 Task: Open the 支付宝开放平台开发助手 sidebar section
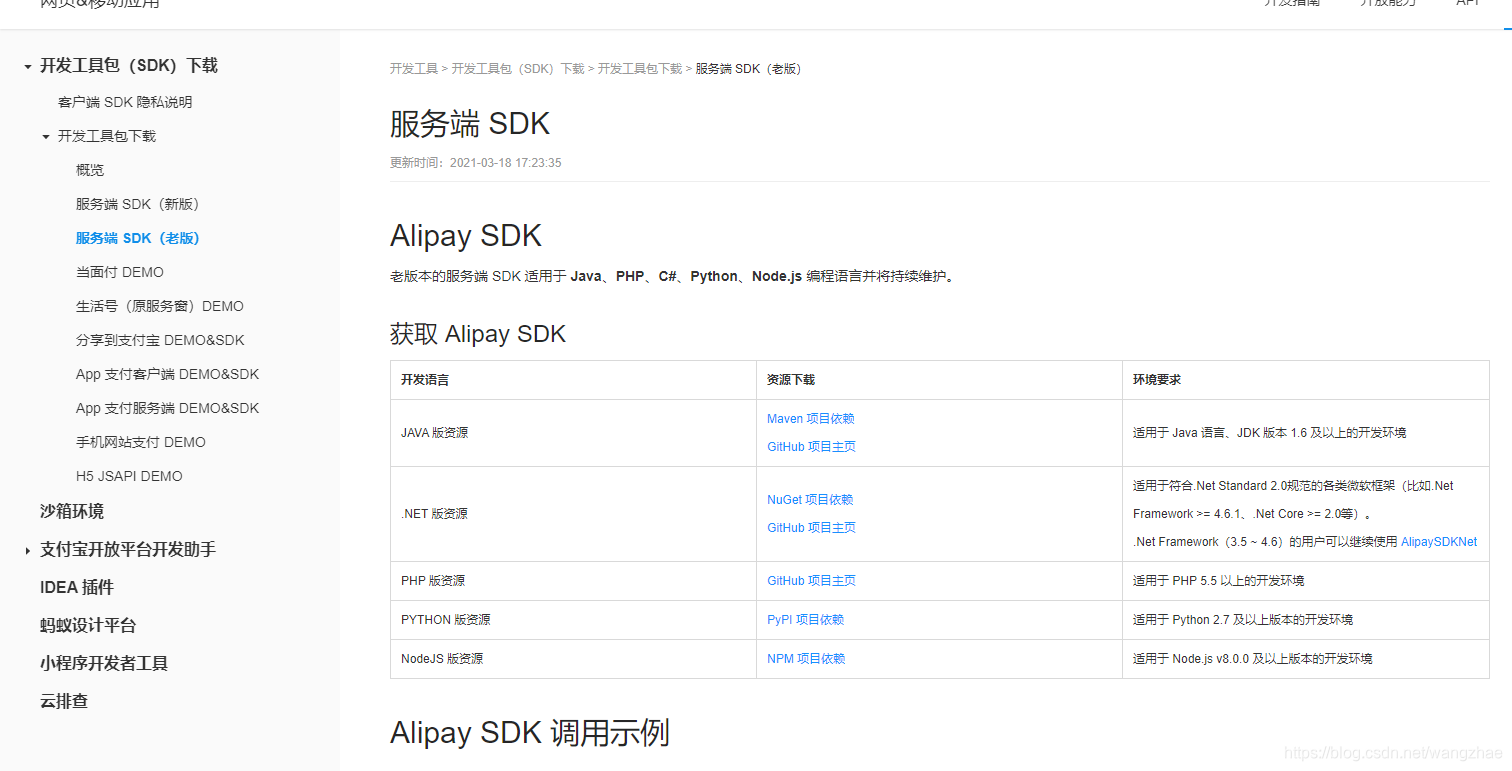(128, 549)
